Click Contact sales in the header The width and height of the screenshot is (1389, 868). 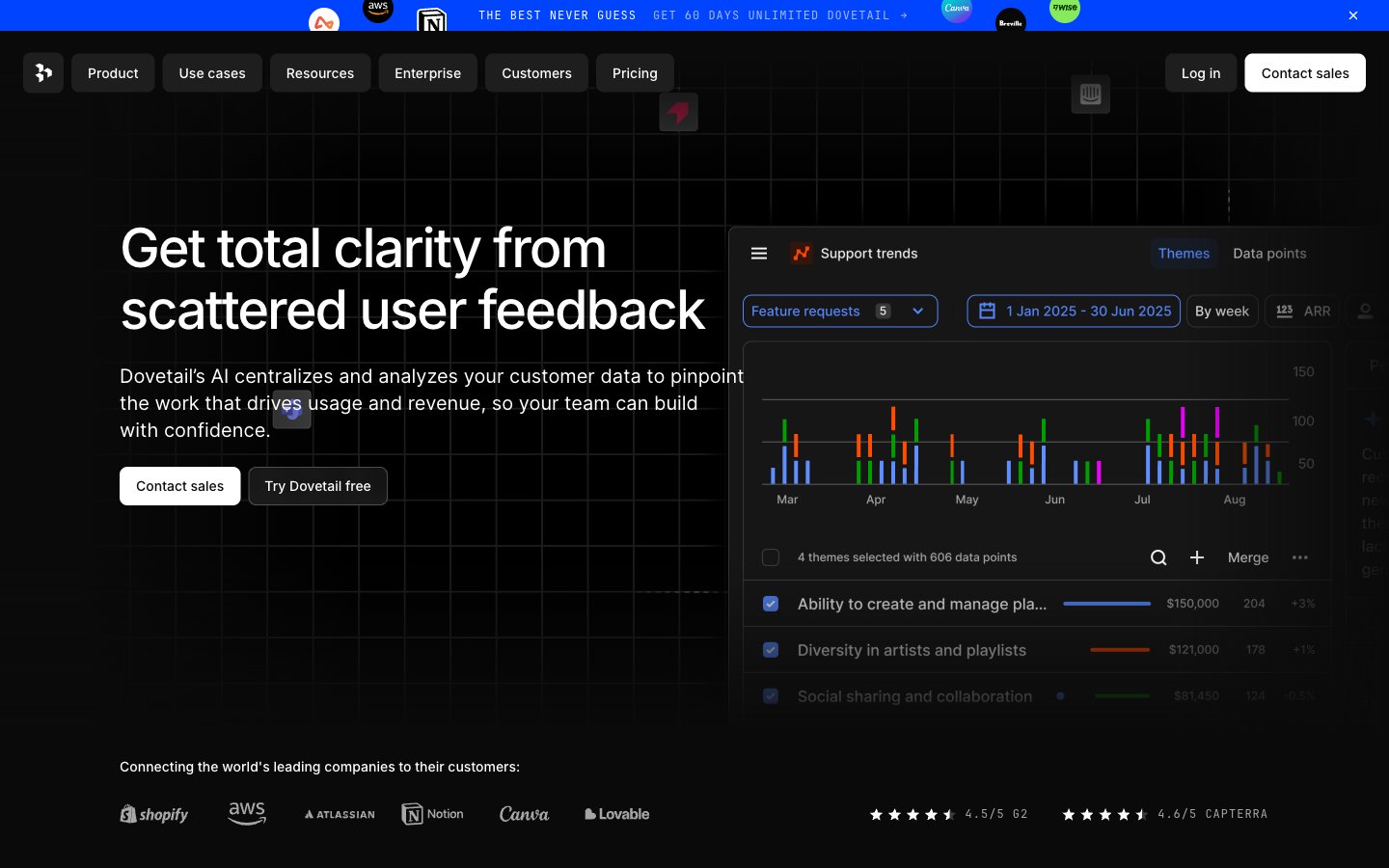click(x=1305, y=73)
